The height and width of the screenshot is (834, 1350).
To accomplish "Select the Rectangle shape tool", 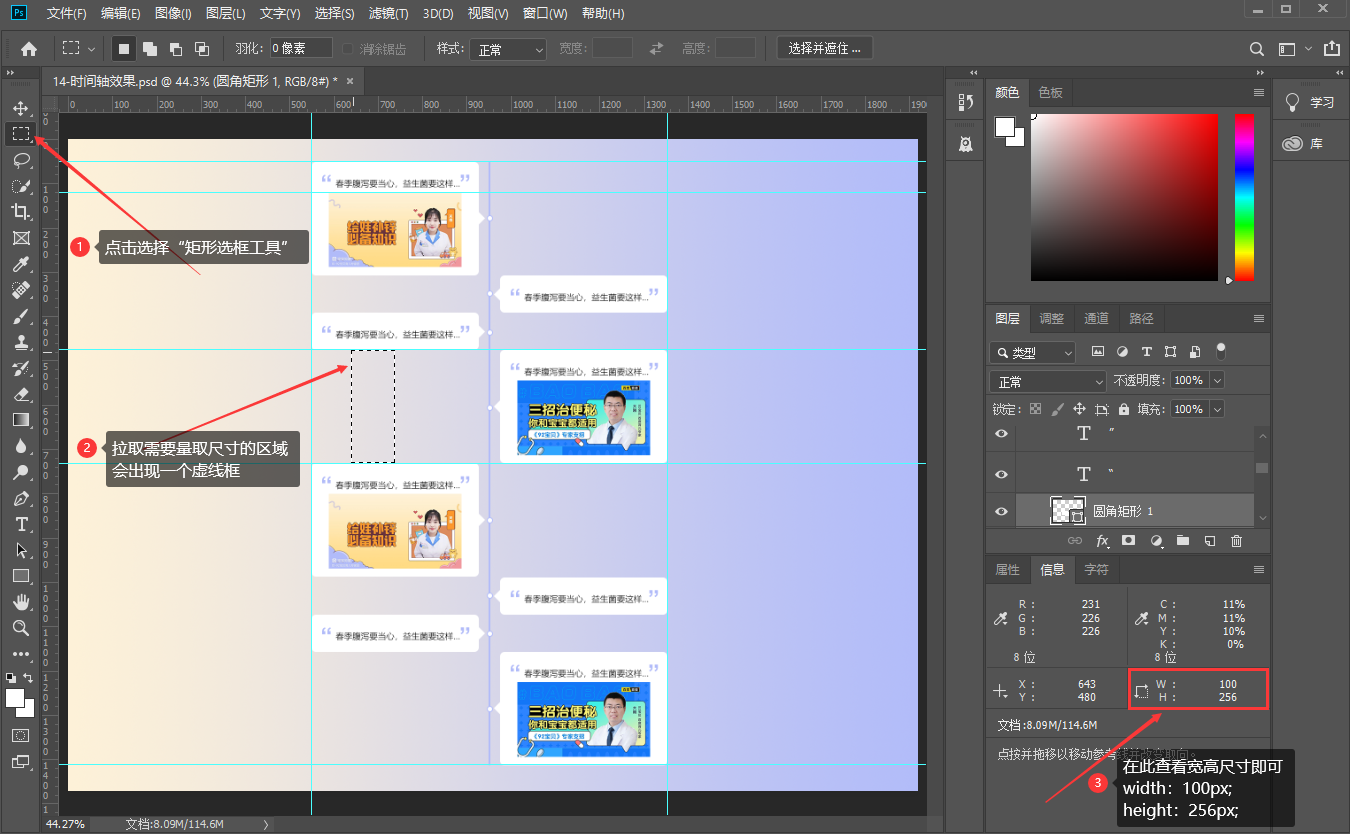I will pyautogui.click(x=20, y=576).
